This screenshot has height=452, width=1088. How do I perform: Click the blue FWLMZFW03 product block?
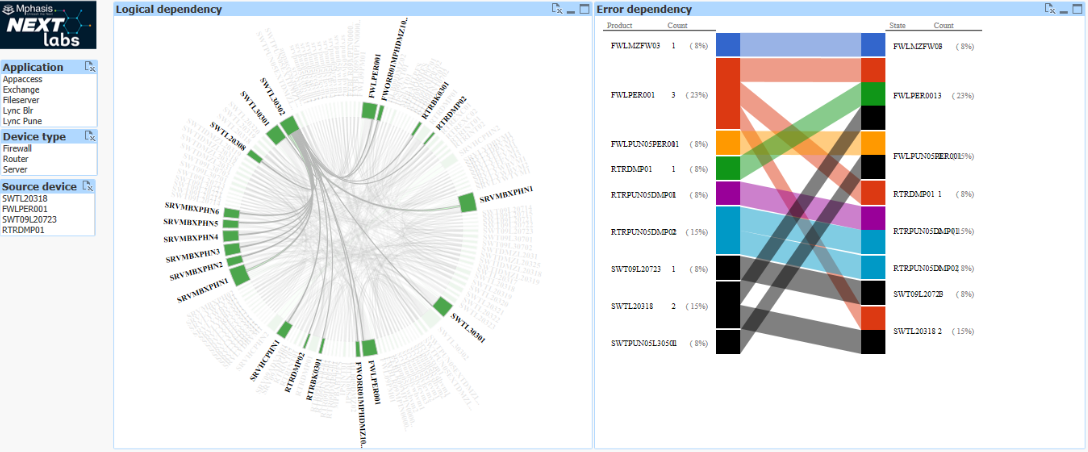point(727,45)
